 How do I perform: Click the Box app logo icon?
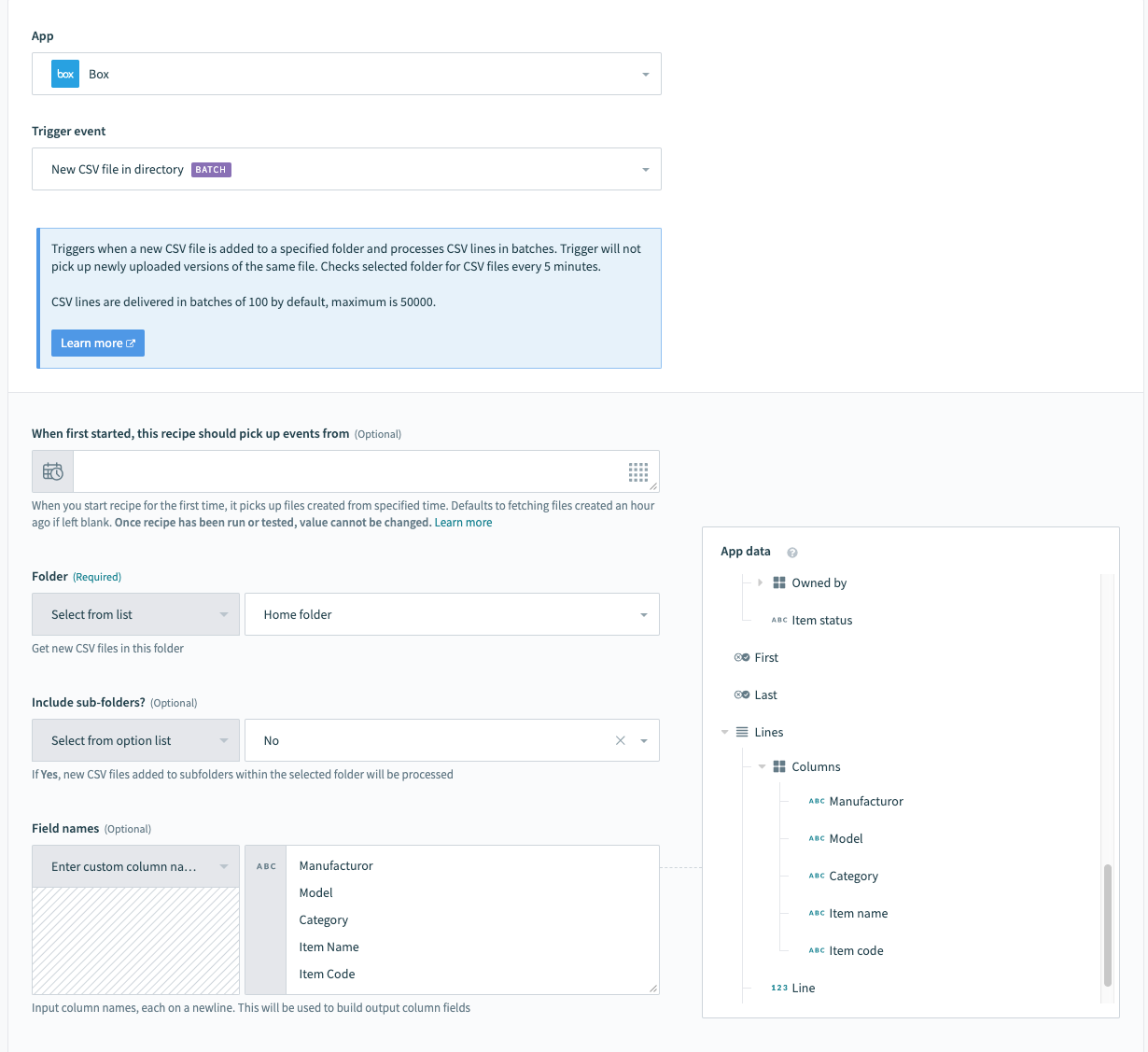[x=65, y=74]
